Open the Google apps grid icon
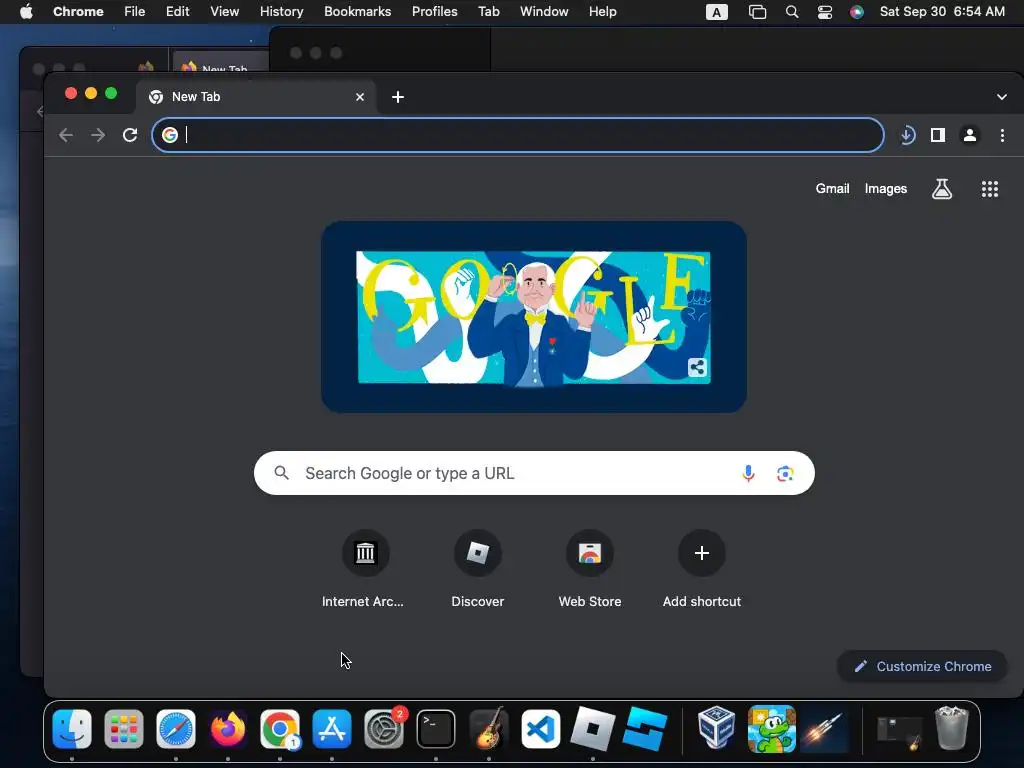 [990, 189]
